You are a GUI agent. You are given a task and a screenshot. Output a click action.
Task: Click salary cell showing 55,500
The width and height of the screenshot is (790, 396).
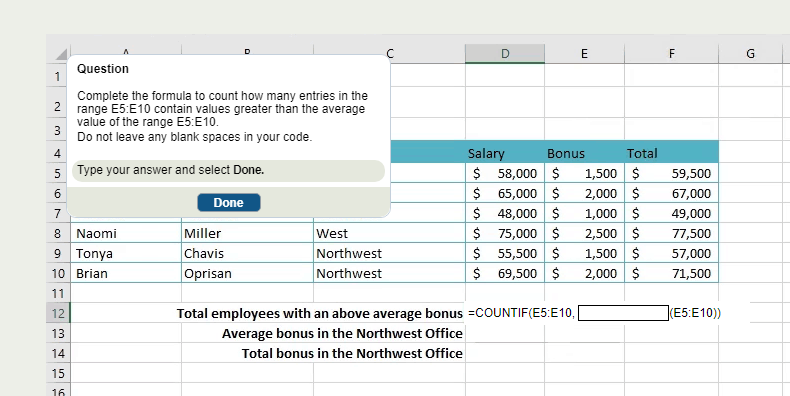[505, 253]
